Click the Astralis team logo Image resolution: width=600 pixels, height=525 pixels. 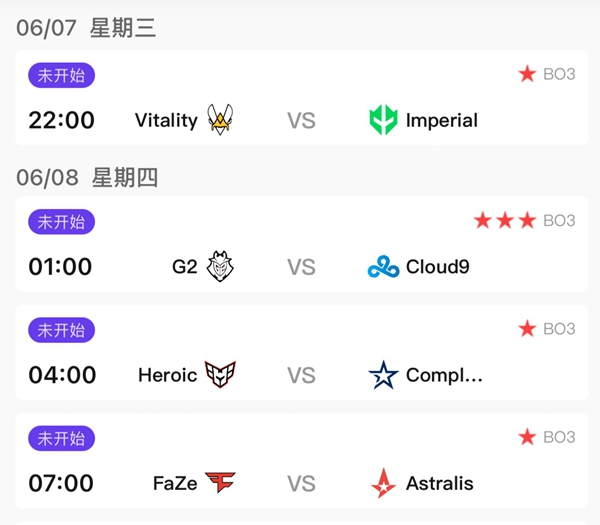383,483
